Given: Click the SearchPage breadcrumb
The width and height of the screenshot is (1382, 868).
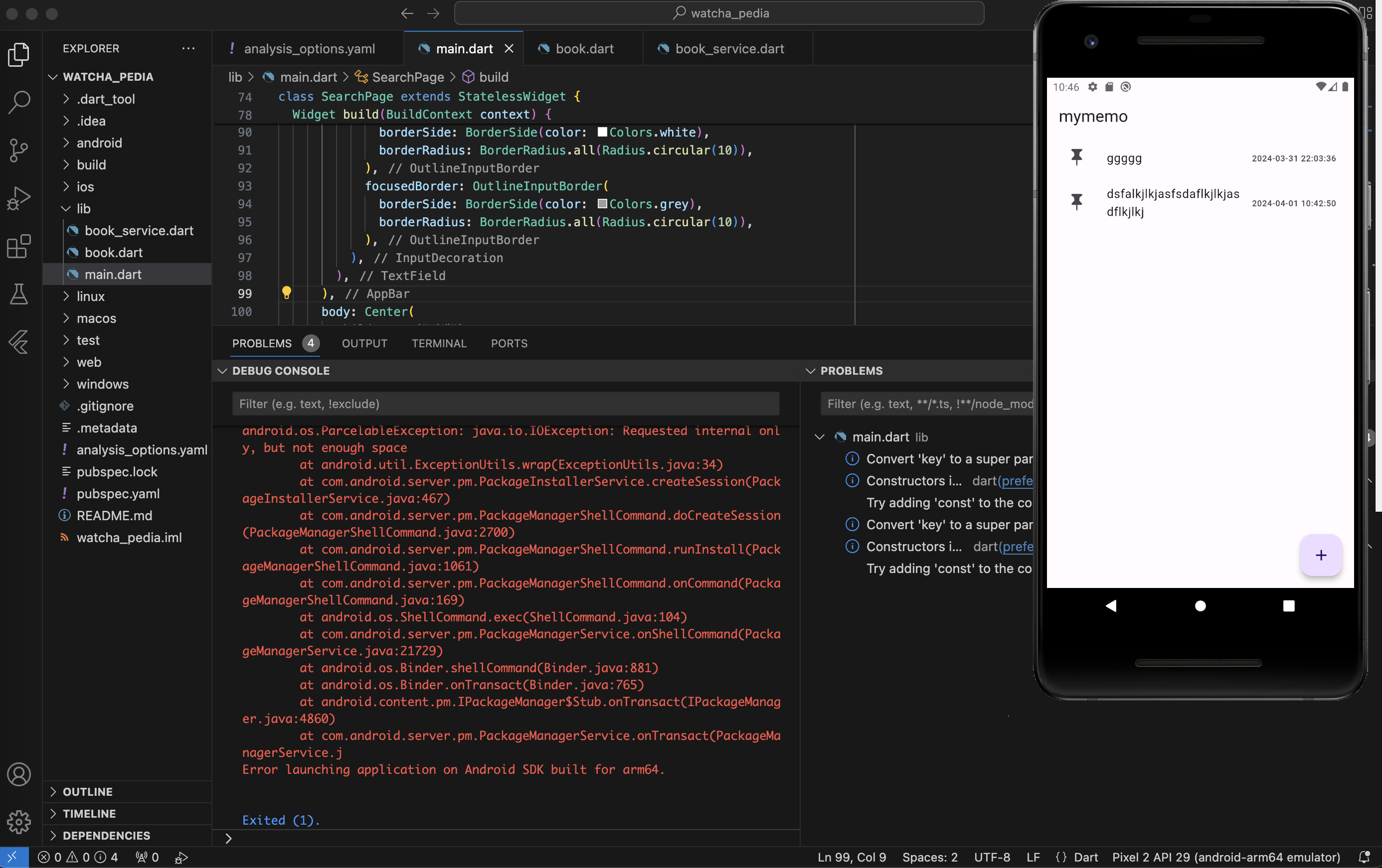Looking at the screenshot, I should coord(400,77).
